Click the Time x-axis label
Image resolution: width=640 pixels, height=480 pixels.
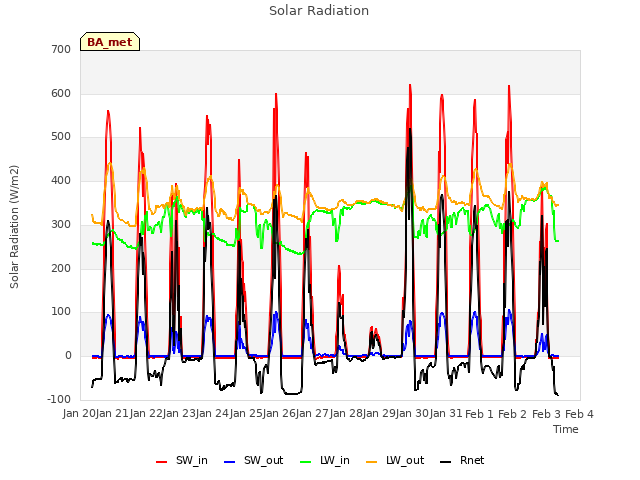point(566,429)
